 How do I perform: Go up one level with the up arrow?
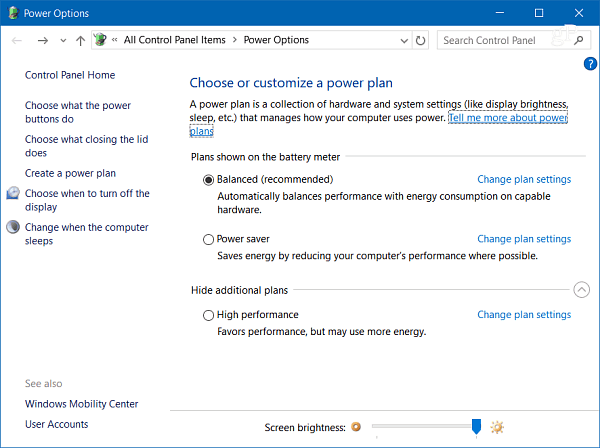(x=80, y=41)
